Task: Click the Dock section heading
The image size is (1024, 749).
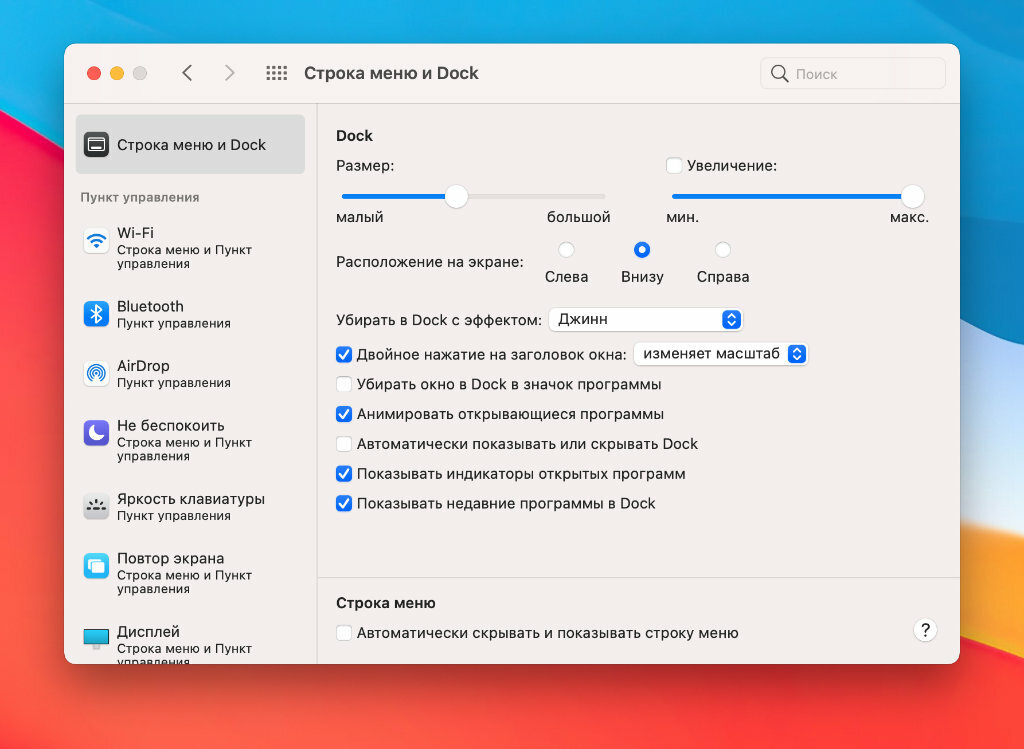Action: point(354,136)
